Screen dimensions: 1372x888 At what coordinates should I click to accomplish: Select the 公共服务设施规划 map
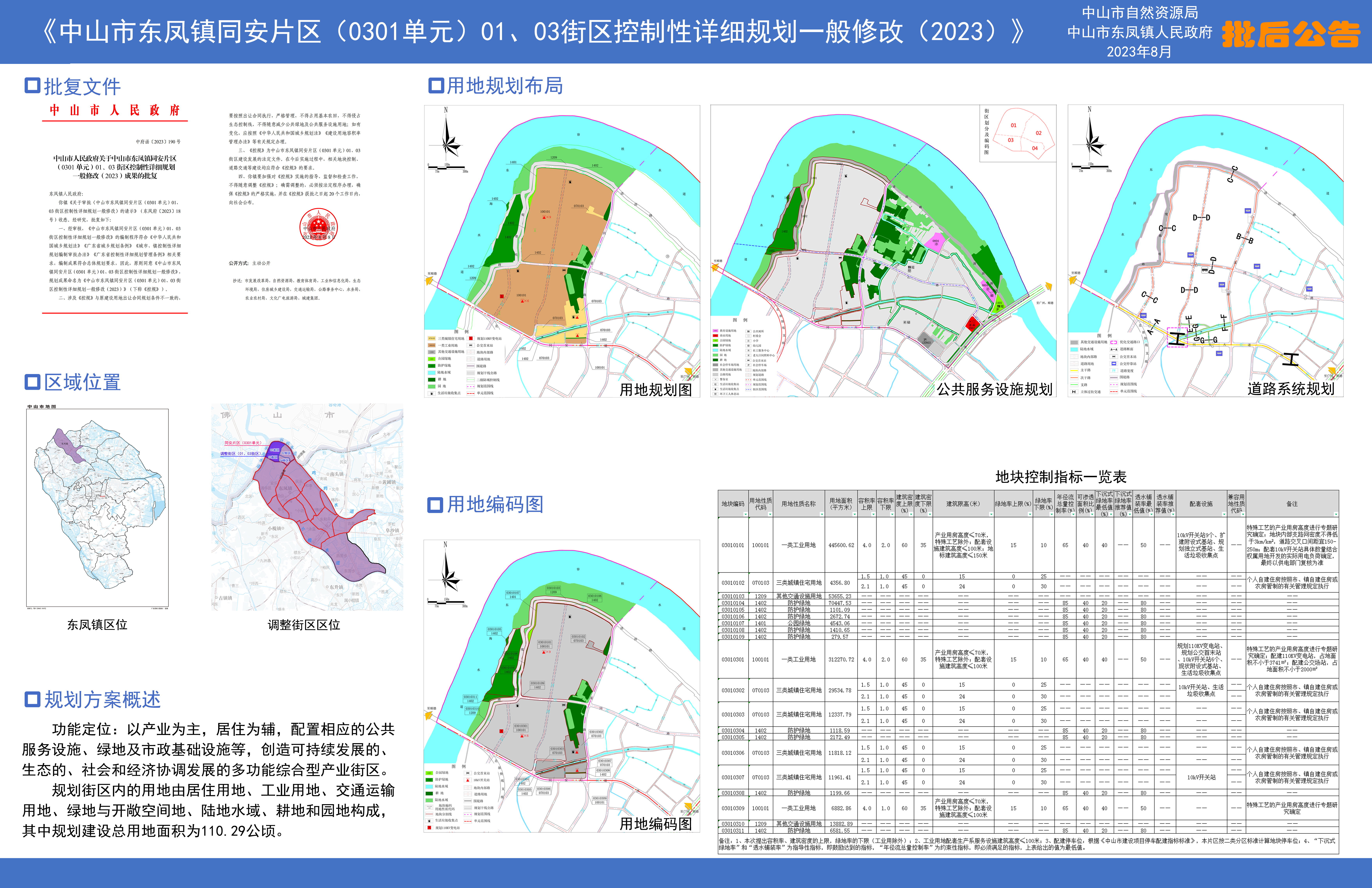[x=883, y=251]
